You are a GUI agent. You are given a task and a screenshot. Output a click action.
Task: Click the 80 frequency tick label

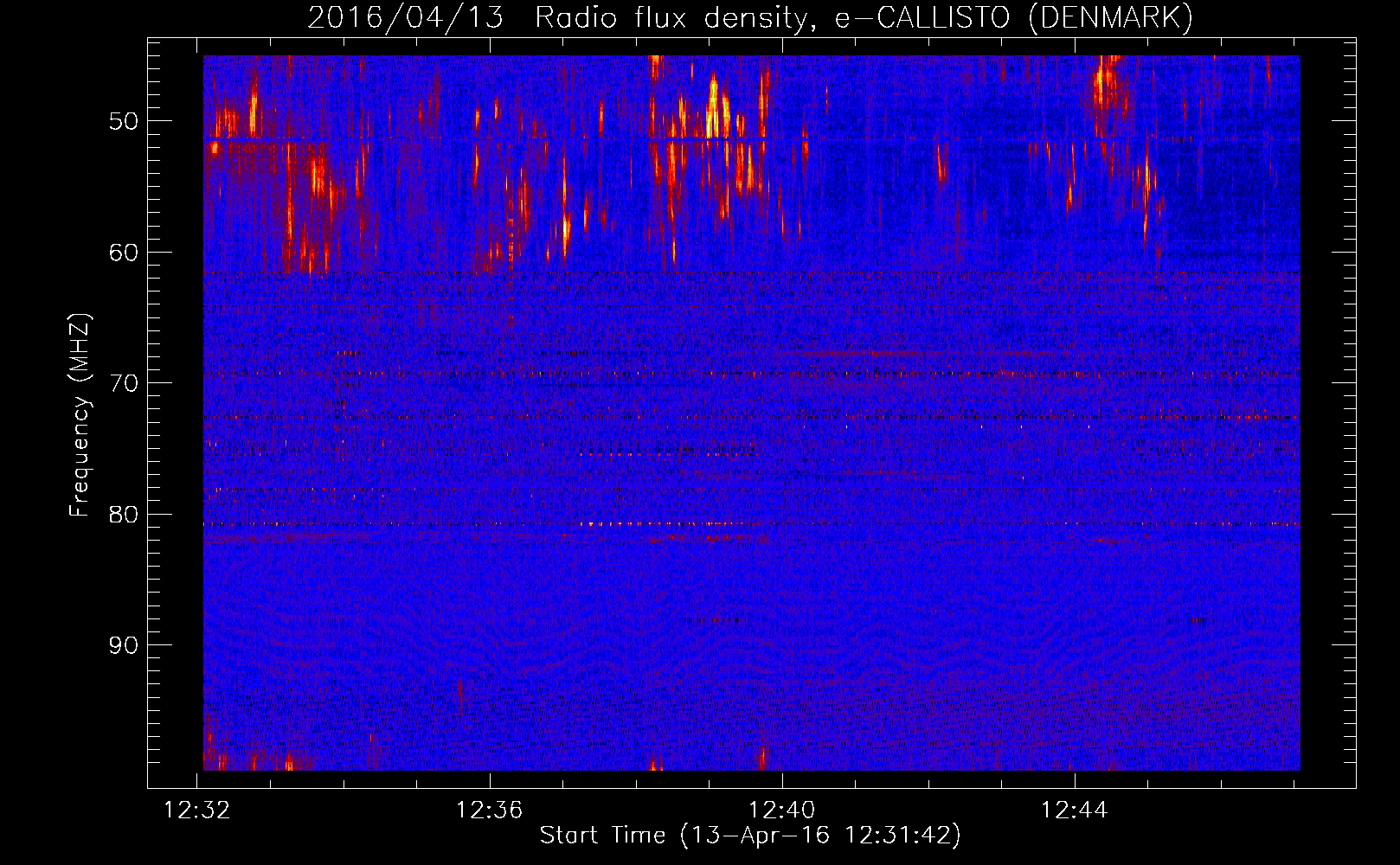tap(124, 515)
